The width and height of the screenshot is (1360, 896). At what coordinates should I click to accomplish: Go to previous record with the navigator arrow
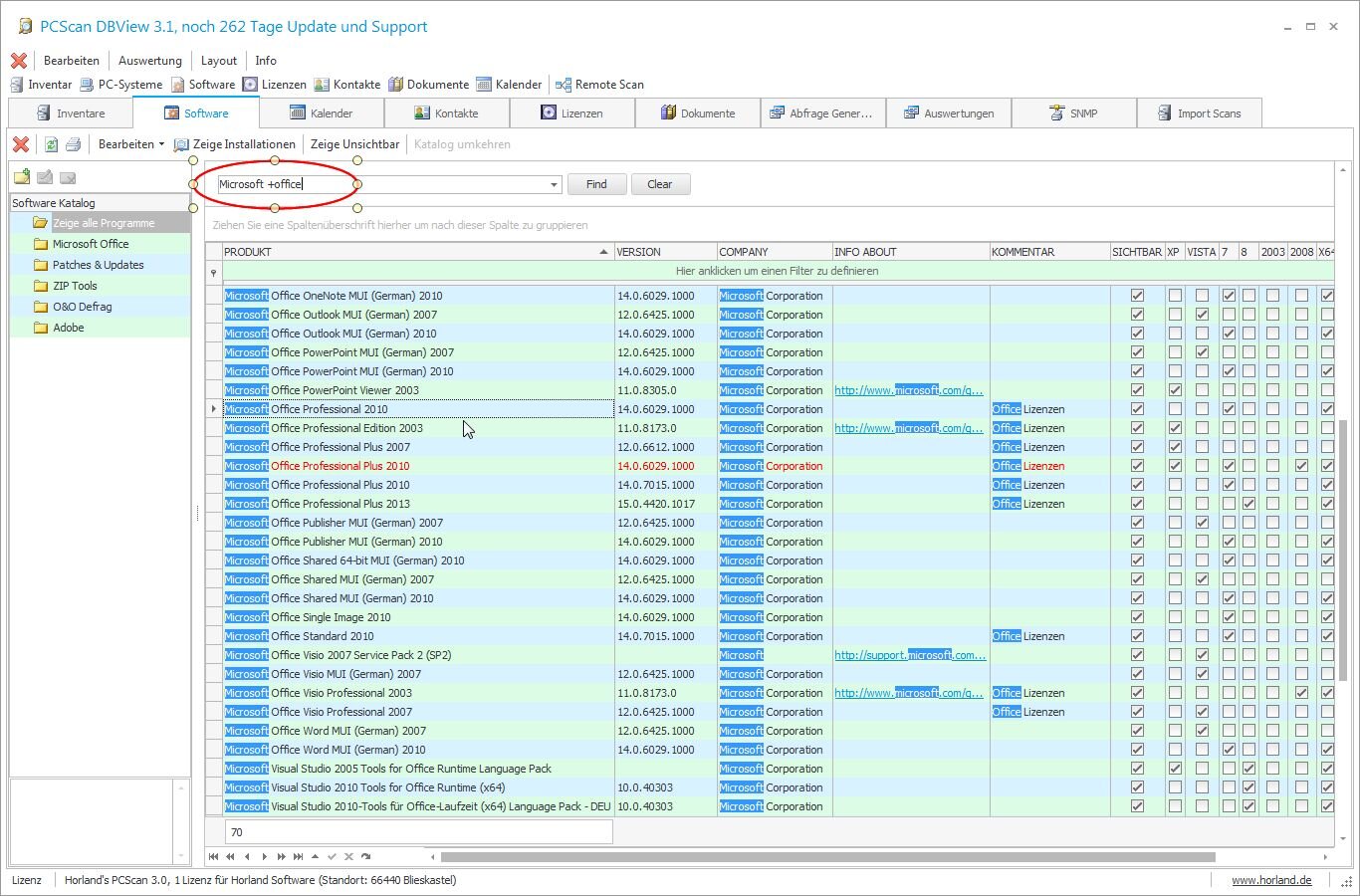tap(247, 856)
